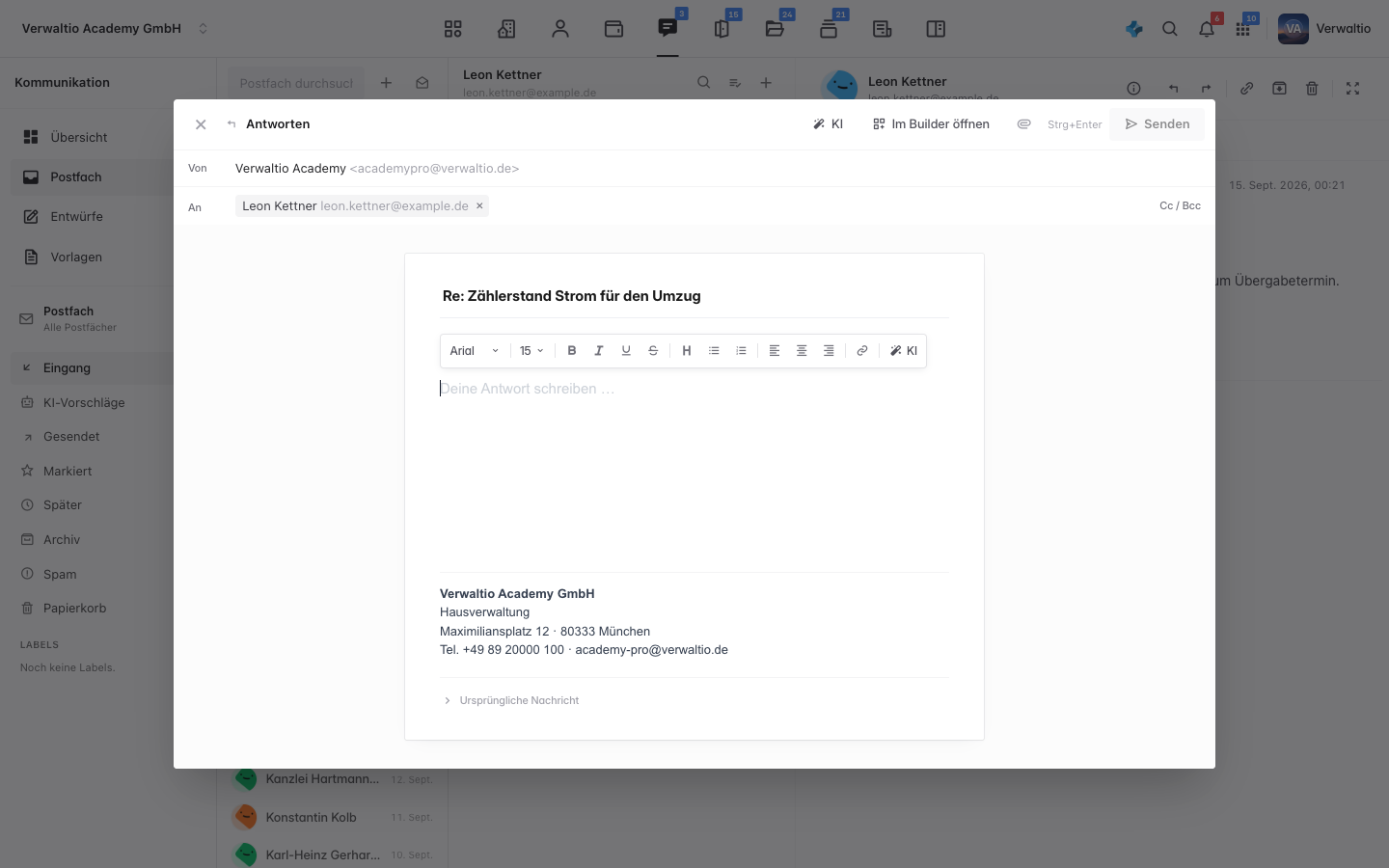Toggle italic formatting in the editor toolbar
Image resolution: width=1389 pixels, height=868 pixels.
(599, 351)
